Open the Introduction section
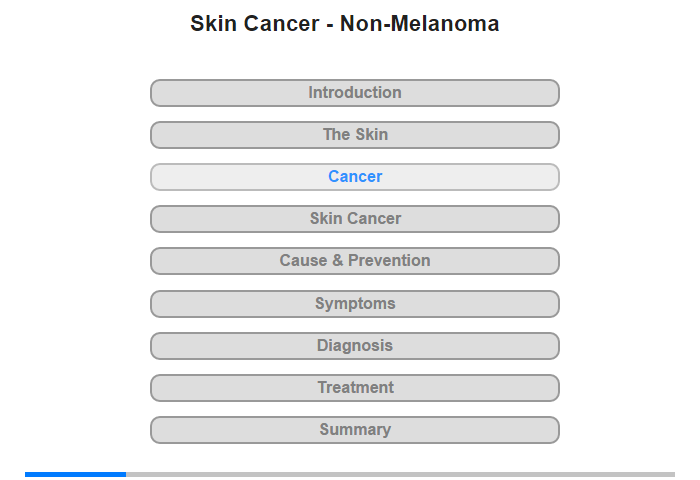700x480 pixels. [x=355, y=93]
